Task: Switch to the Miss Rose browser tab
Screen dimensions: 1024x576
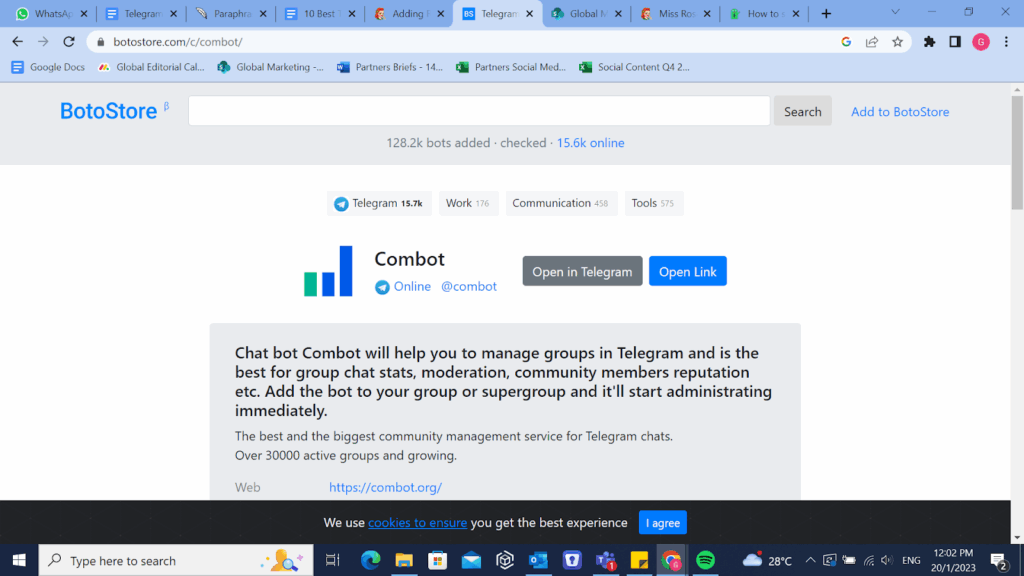Action: (675, 14)
